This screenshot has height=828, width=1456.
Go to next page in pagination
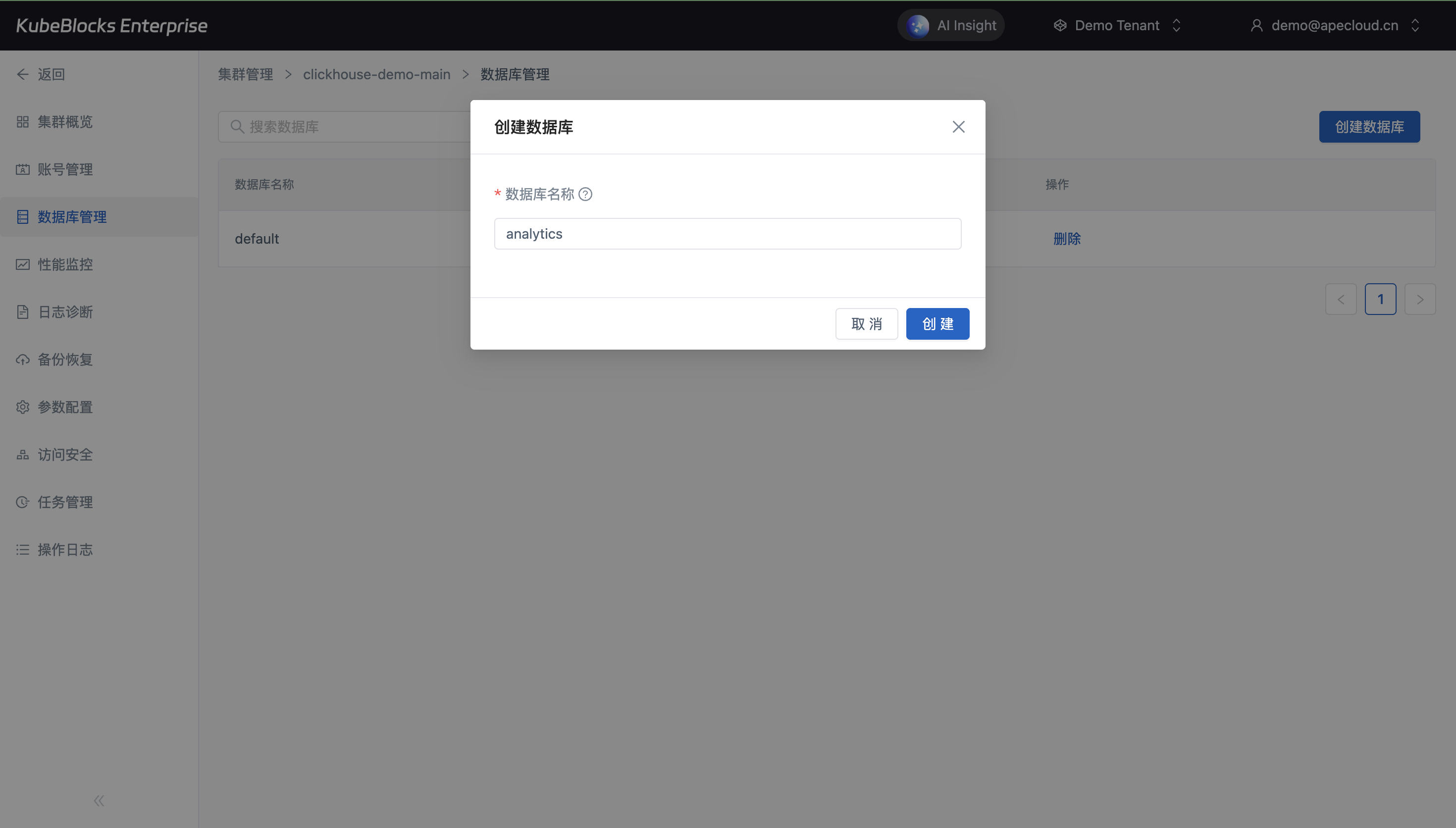click(1420, 300)
